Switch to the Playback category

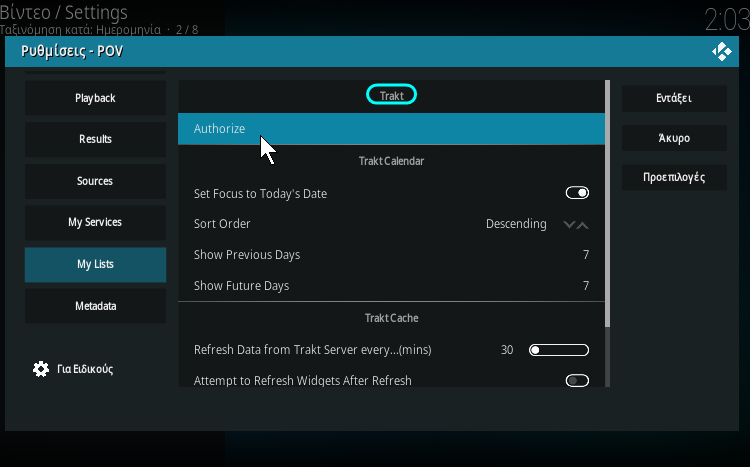tap(95, 98)
